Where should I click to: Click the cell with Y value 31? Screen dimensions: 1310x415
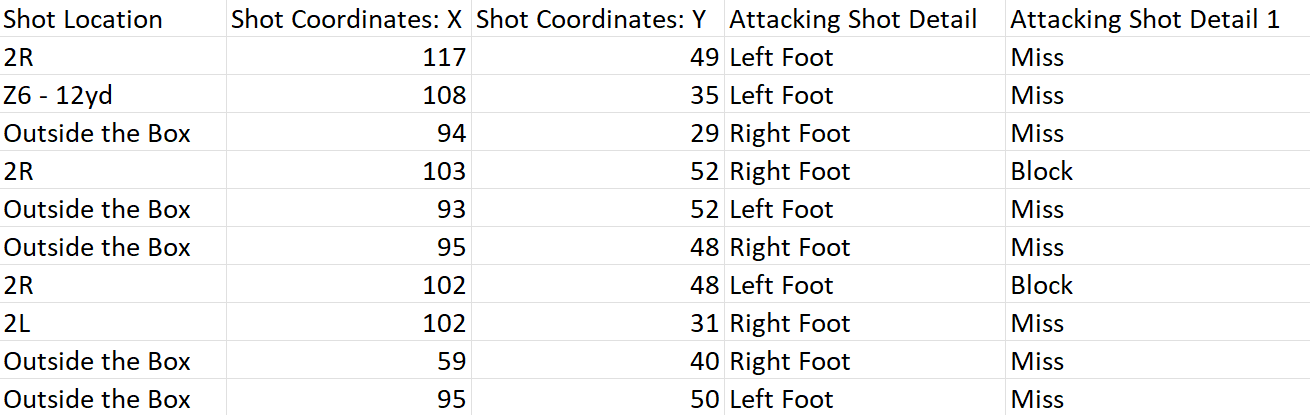tap(598, 323)
